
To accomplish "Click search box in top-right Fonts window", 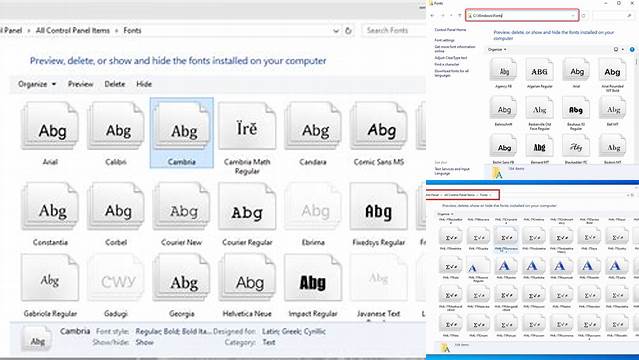I will pos(614,15).
